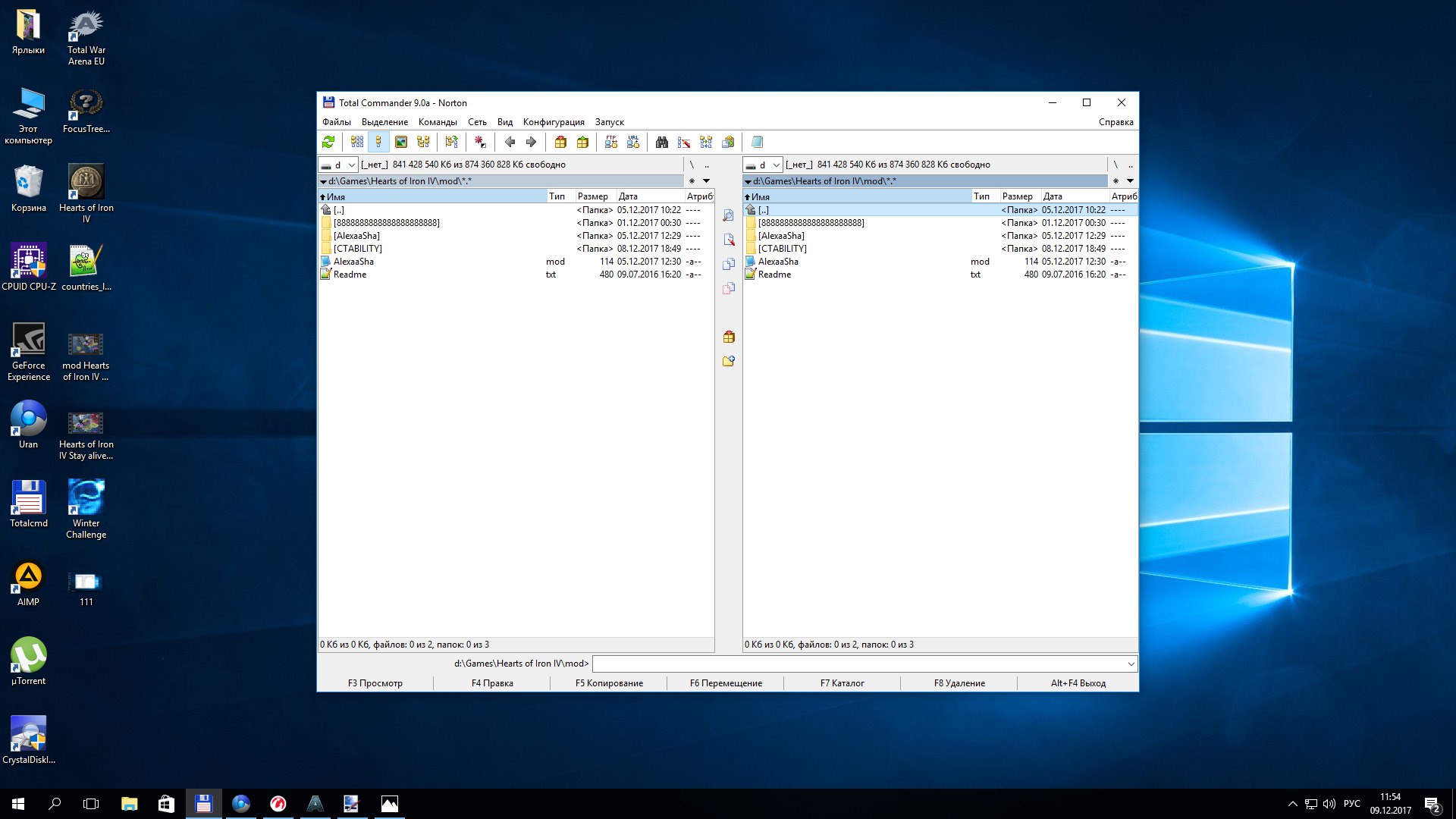Enable the thumbnail picture view icon
This screenshot has width=1456, height=819.
[x=401, y=142]
